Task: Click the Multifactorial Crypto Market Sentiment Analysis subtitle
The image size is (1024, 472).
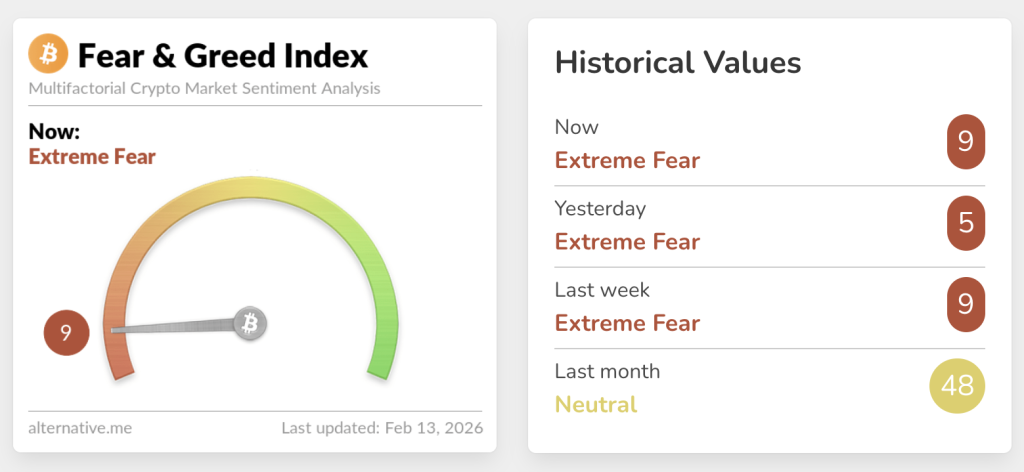Action: (204, 88)
